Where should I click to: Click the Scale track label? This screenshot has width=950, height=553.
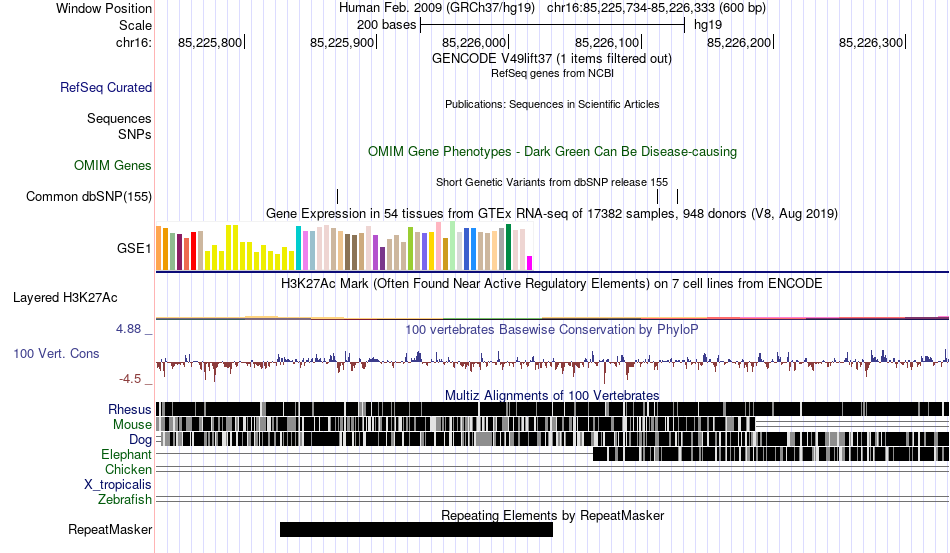point(136,25)
